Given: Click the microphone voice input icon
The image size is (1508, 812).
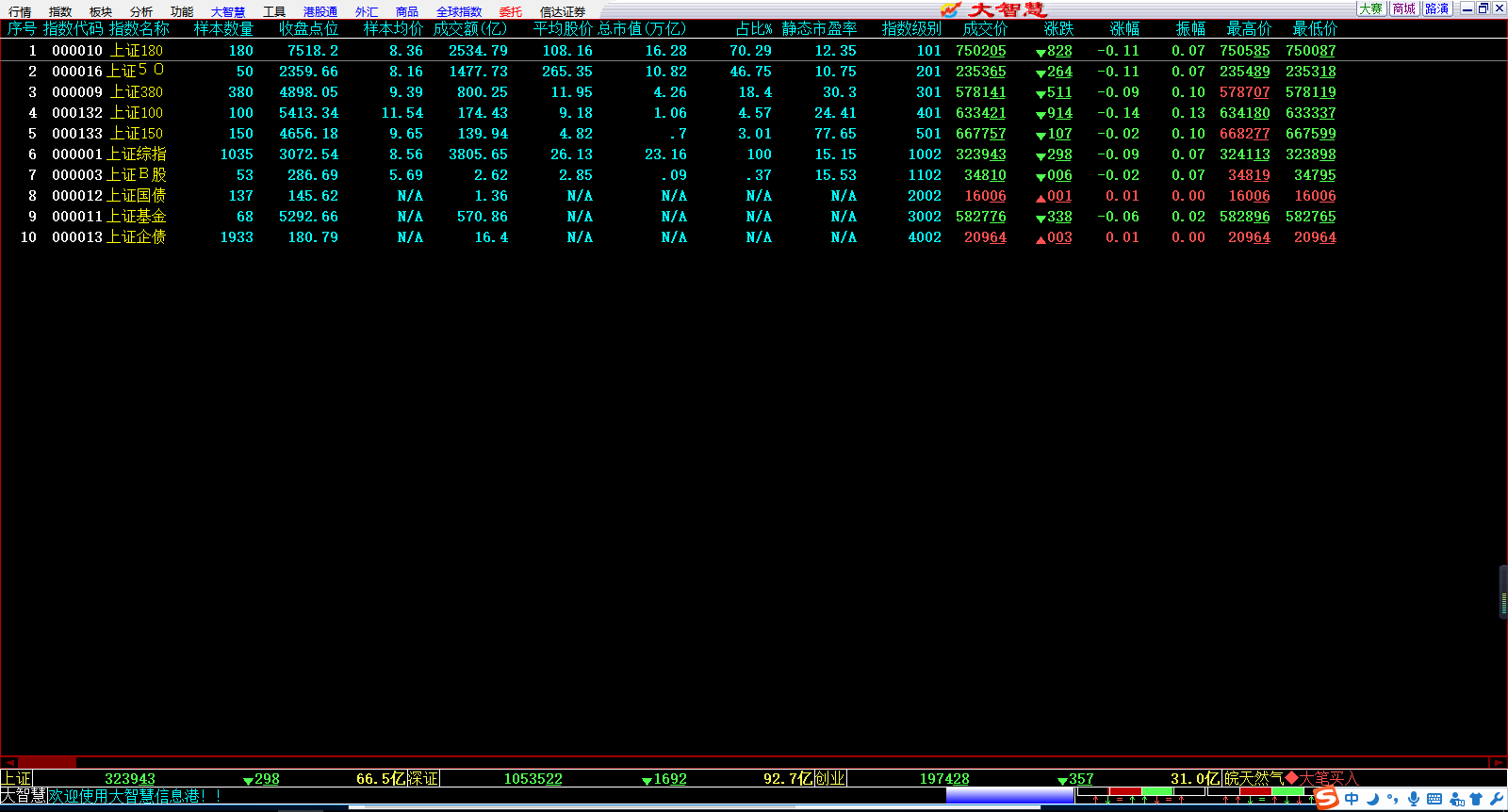Looking at the screenshot, I should [x=1413, y=799].
